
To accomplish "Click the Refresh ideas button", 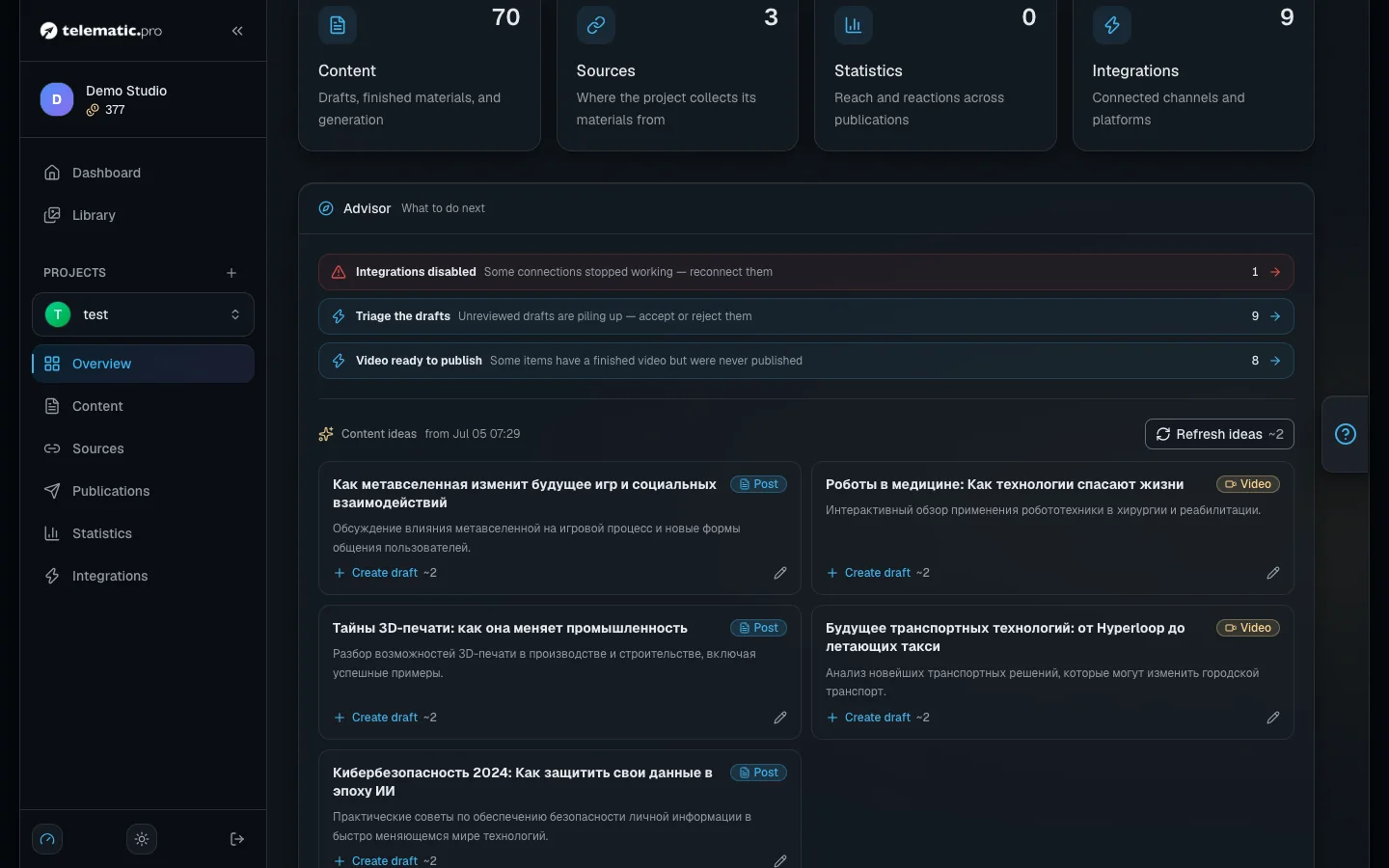I will 1219,434.
